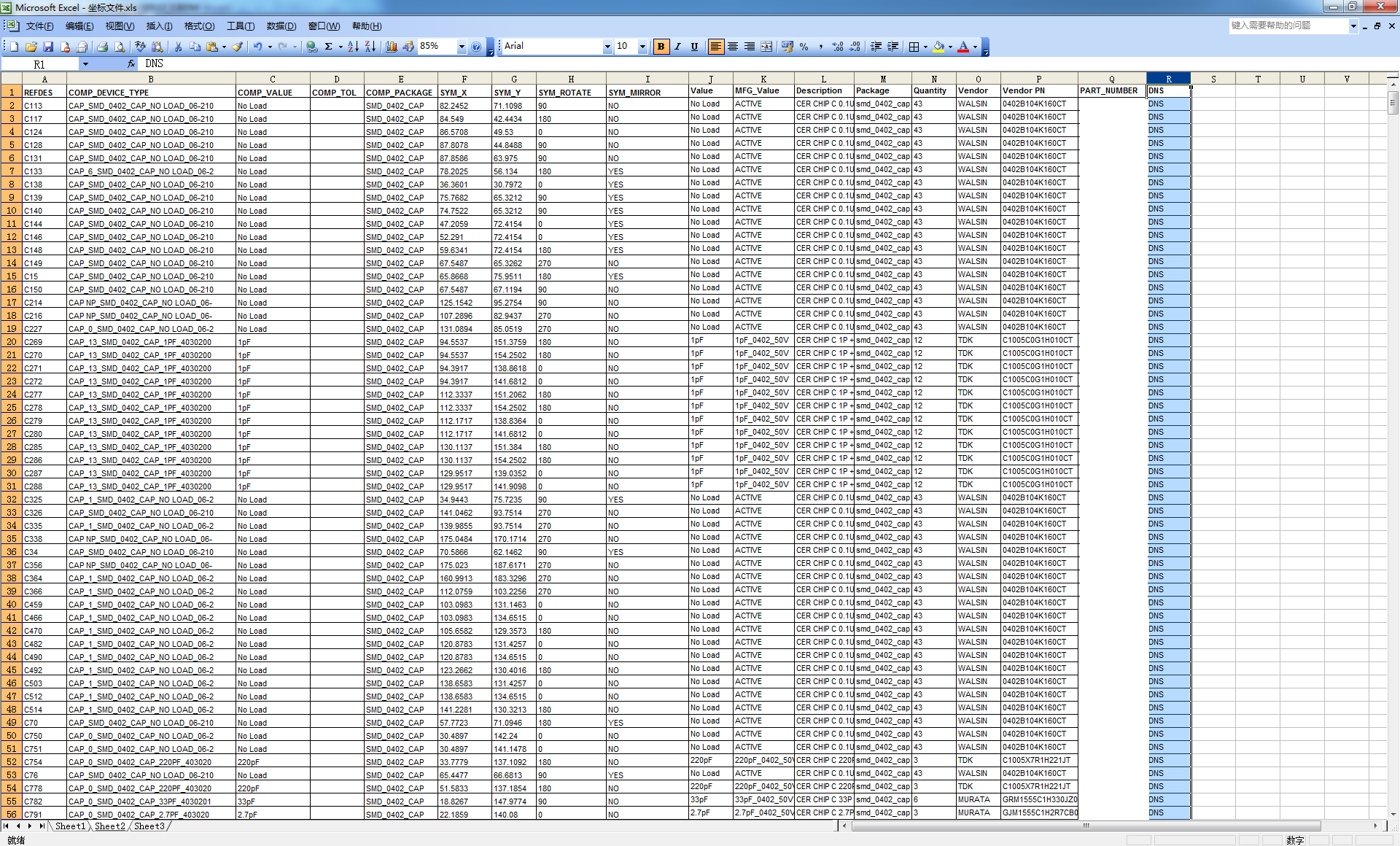
Task: Toggle Bold formatting button
Action: (661, 47)
